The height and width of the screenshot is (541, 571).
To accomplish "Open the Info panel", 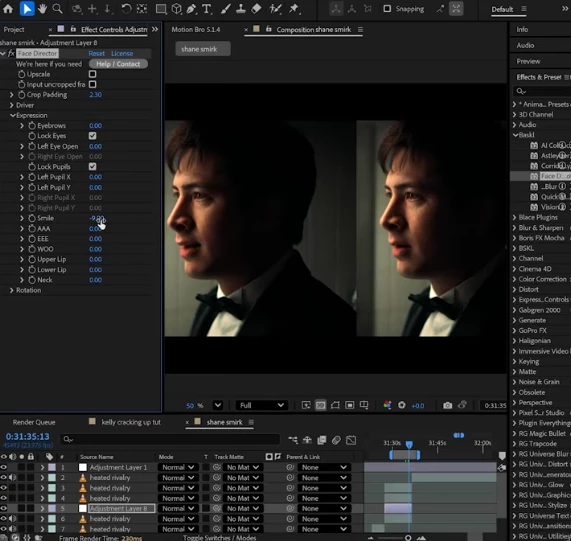I will point(522,29).
